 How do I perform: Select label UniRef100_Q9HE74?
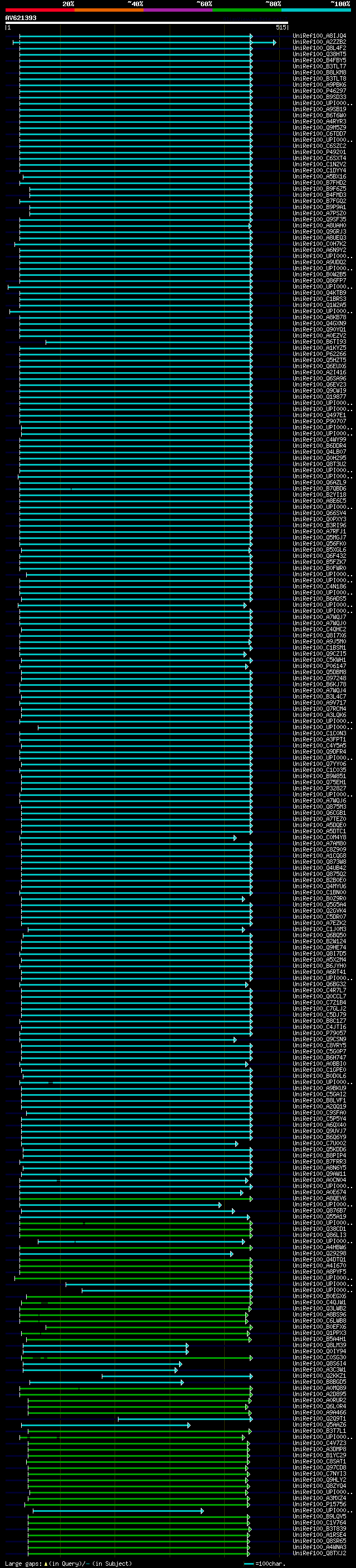(x=319, y=948)
